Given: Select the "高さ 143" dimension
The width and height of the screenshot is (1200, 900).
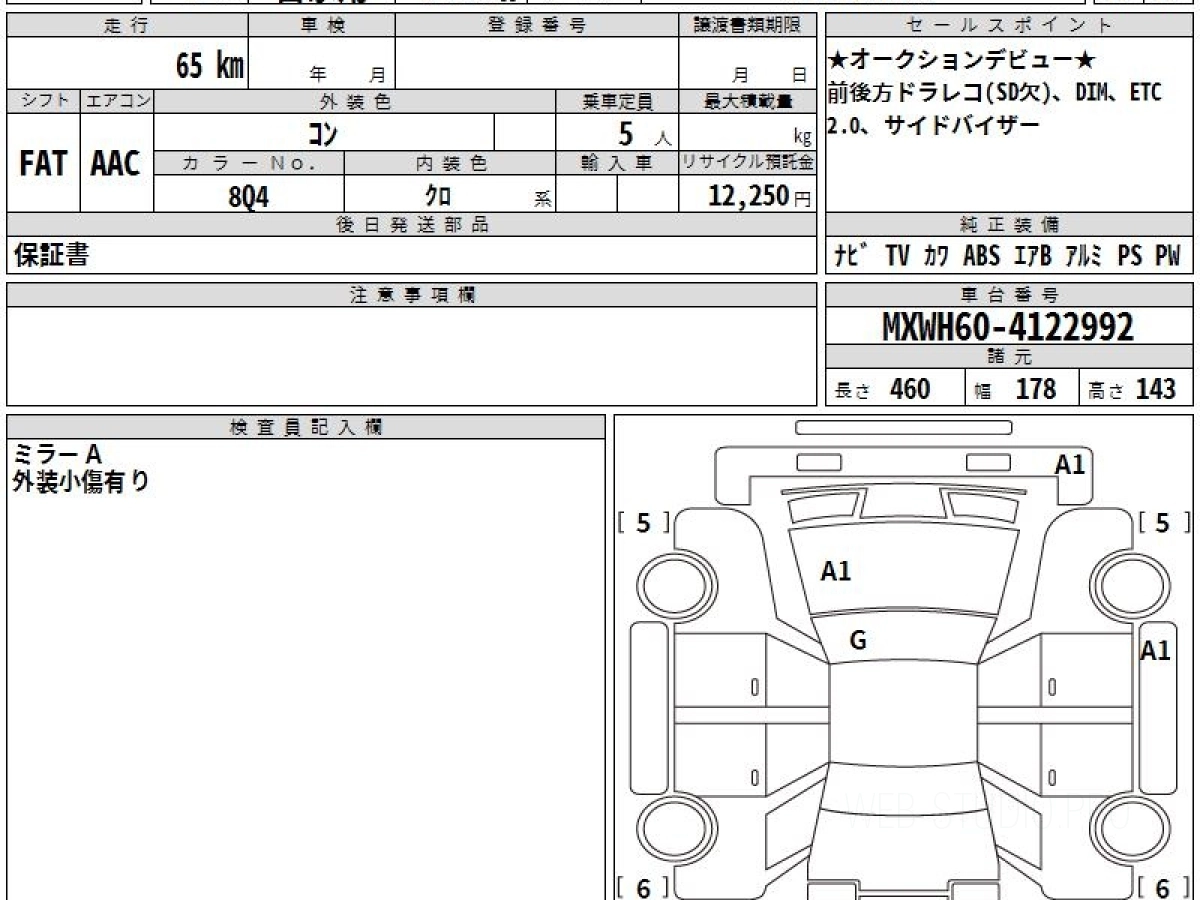Looking at the screenshot, I should [x=1132, y=389].
